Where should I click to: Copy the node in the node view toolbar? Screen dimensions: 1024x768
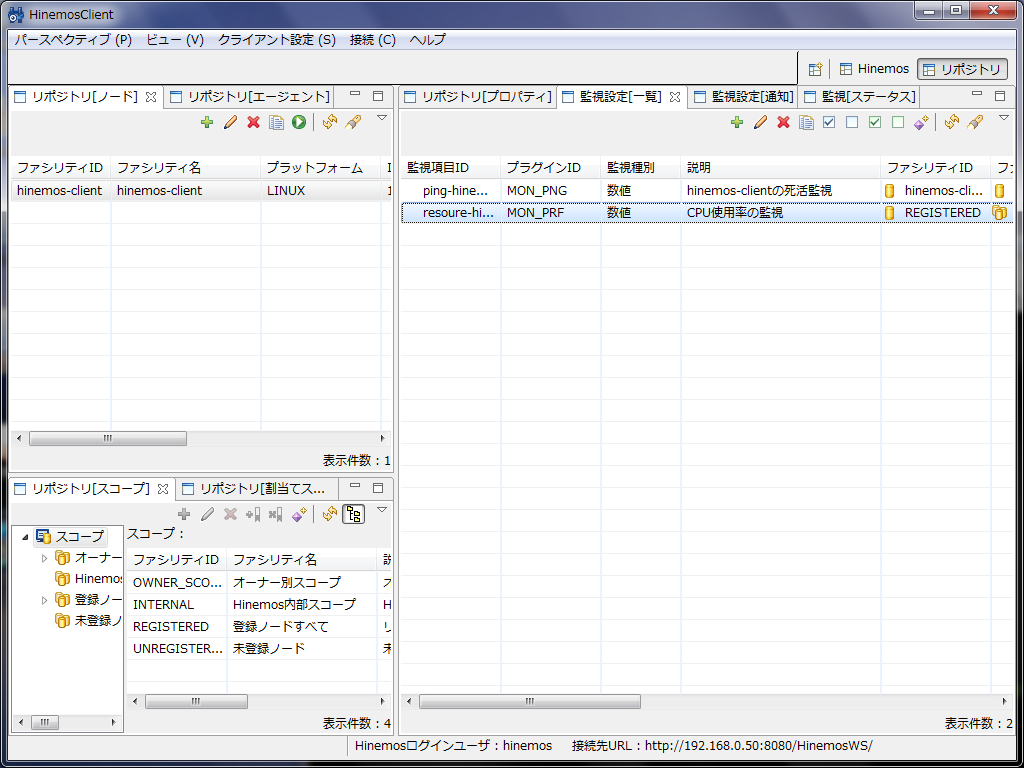point(277,122)
